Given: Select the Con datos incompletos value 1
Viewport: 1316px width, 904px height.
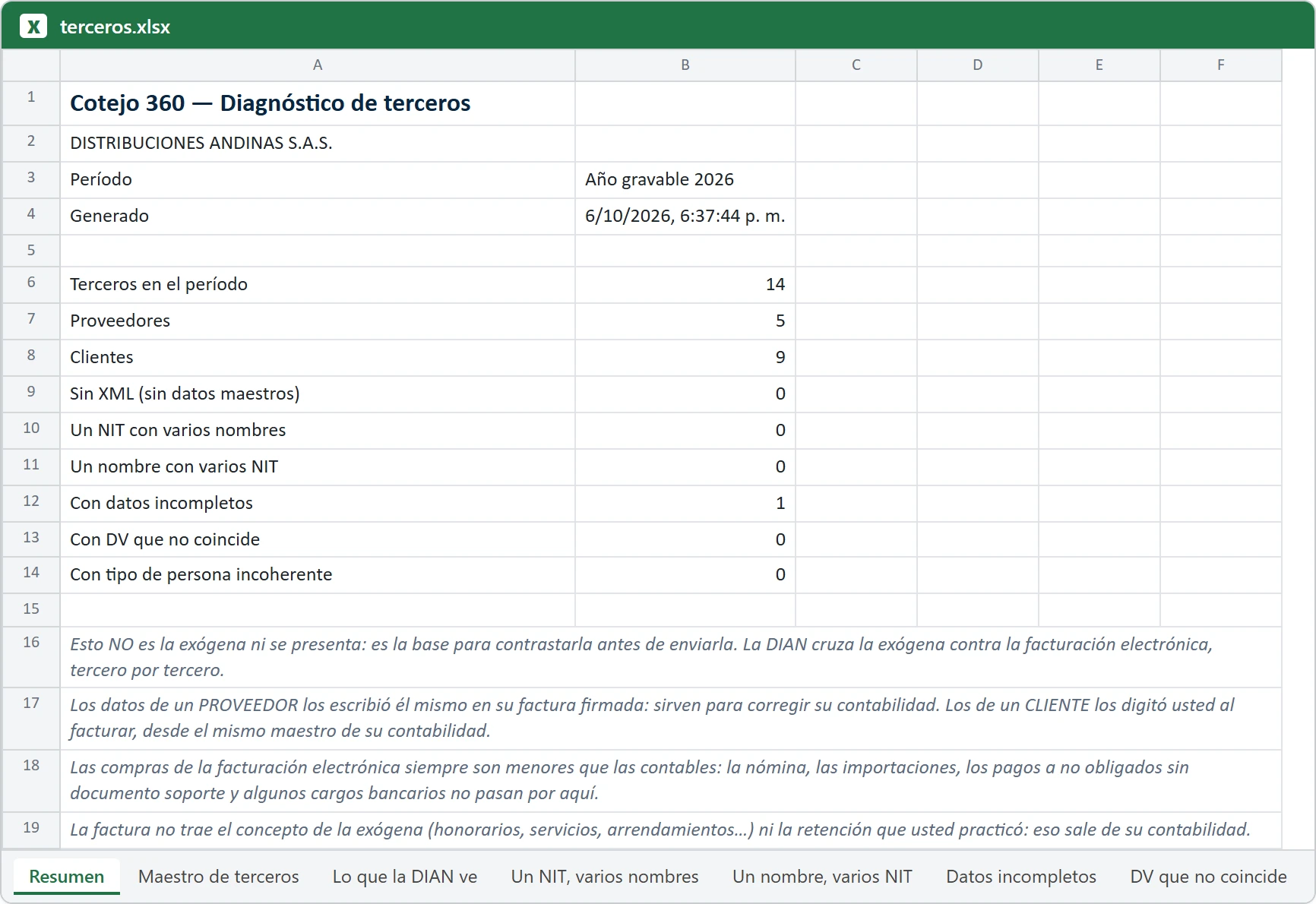Looking at the screenshot, I should [685, 504].
